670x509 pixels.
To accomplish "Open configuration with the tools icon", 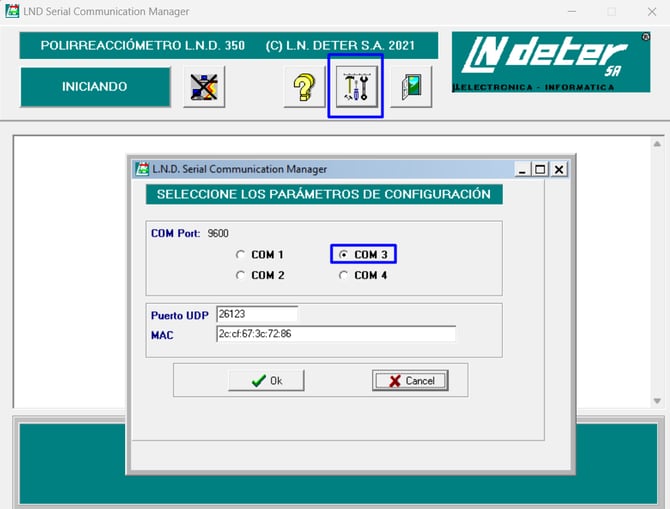I will coord(355,87).
